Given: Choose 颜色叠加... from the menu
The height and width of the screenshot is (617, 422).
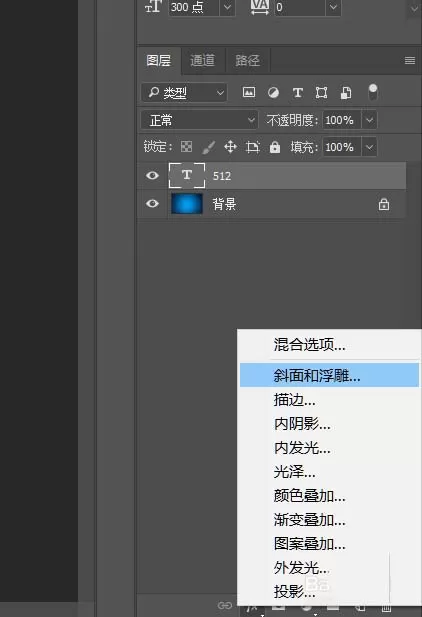Looking at the screenshot, I should coord(329,496).
